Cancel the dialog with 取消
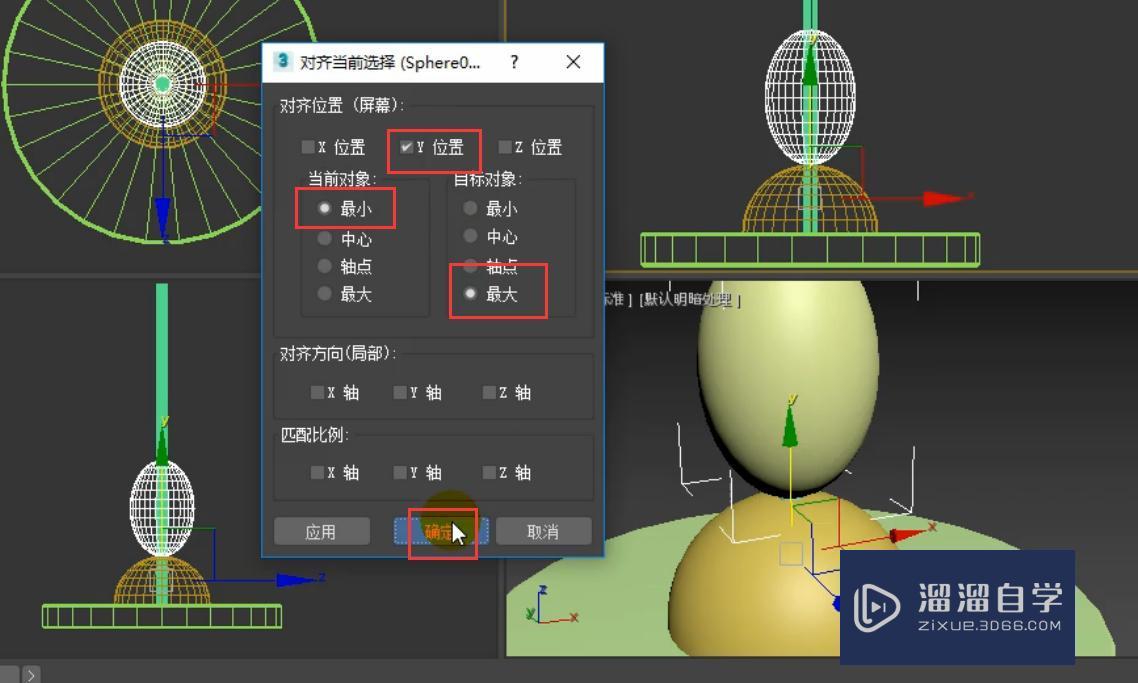This screenshot has width=1138, height=683. [543, 531]
